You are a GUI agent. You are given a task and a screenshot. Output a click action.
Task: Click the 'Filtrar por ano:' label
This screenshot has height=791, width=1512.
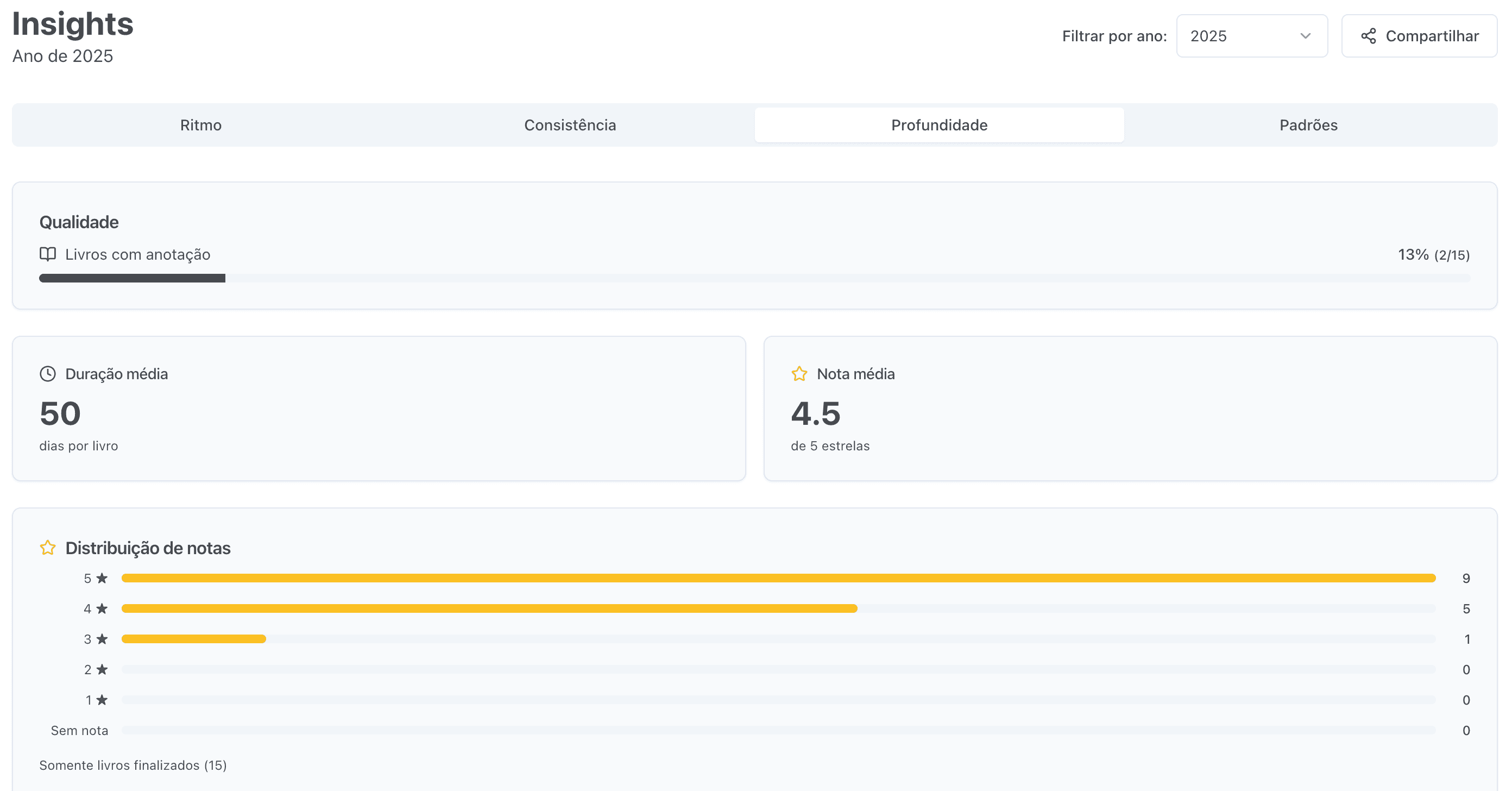[1114, 36]
